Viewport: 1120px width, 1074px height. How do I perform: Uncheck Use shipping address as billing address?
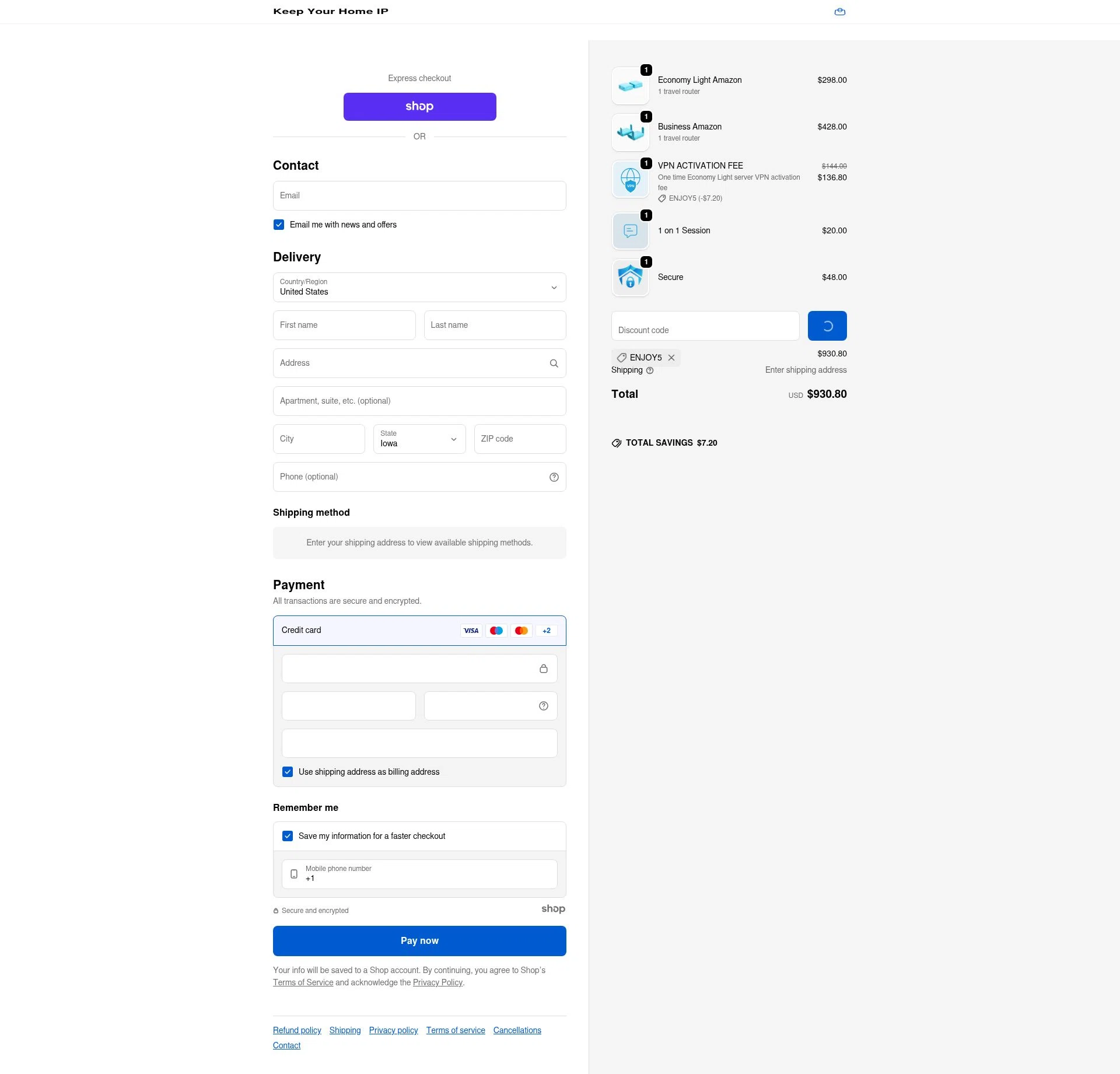(287, 771)
